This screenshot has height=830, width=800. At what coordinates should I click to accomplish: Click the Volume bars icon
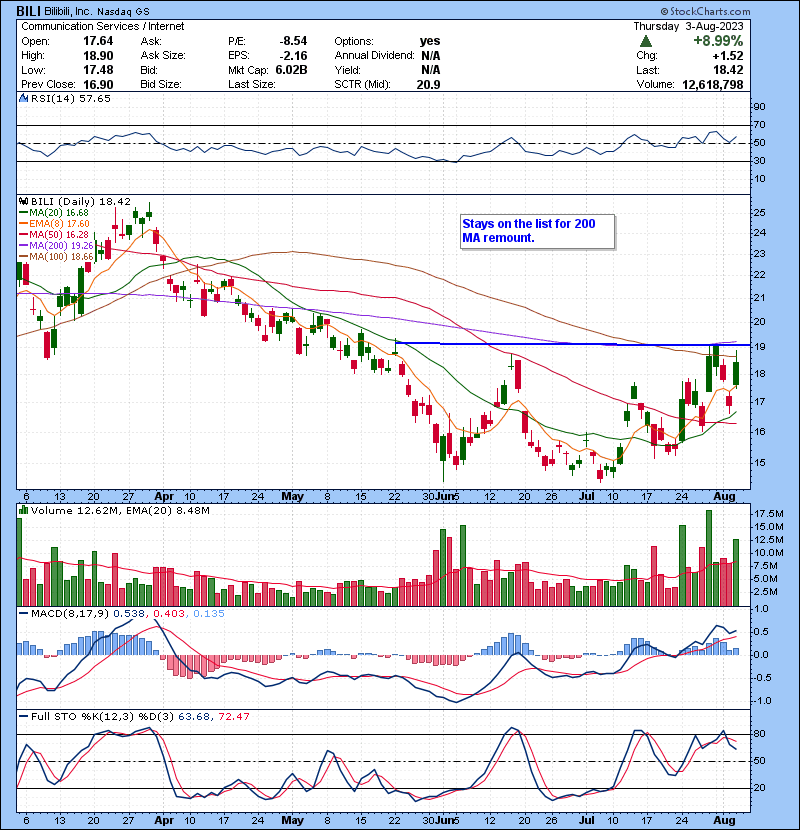[23, 510]
